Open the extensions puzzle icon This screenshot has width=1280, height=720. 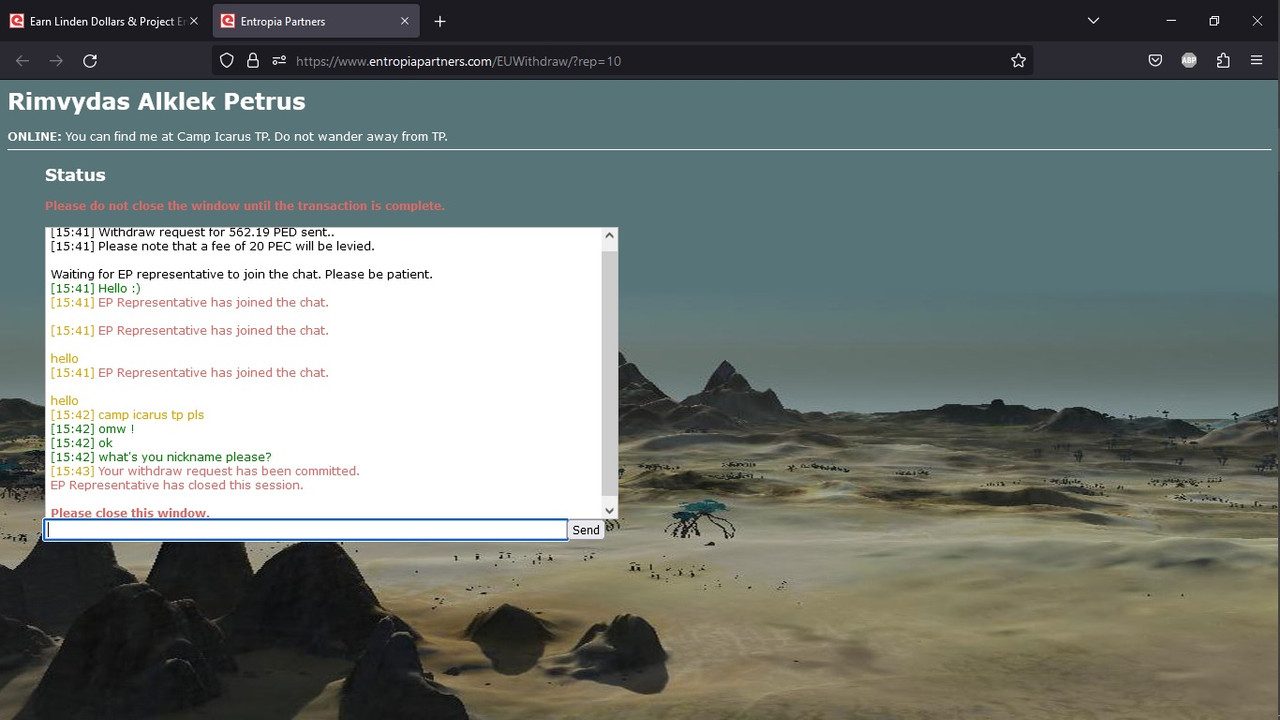pos(1223,61)
